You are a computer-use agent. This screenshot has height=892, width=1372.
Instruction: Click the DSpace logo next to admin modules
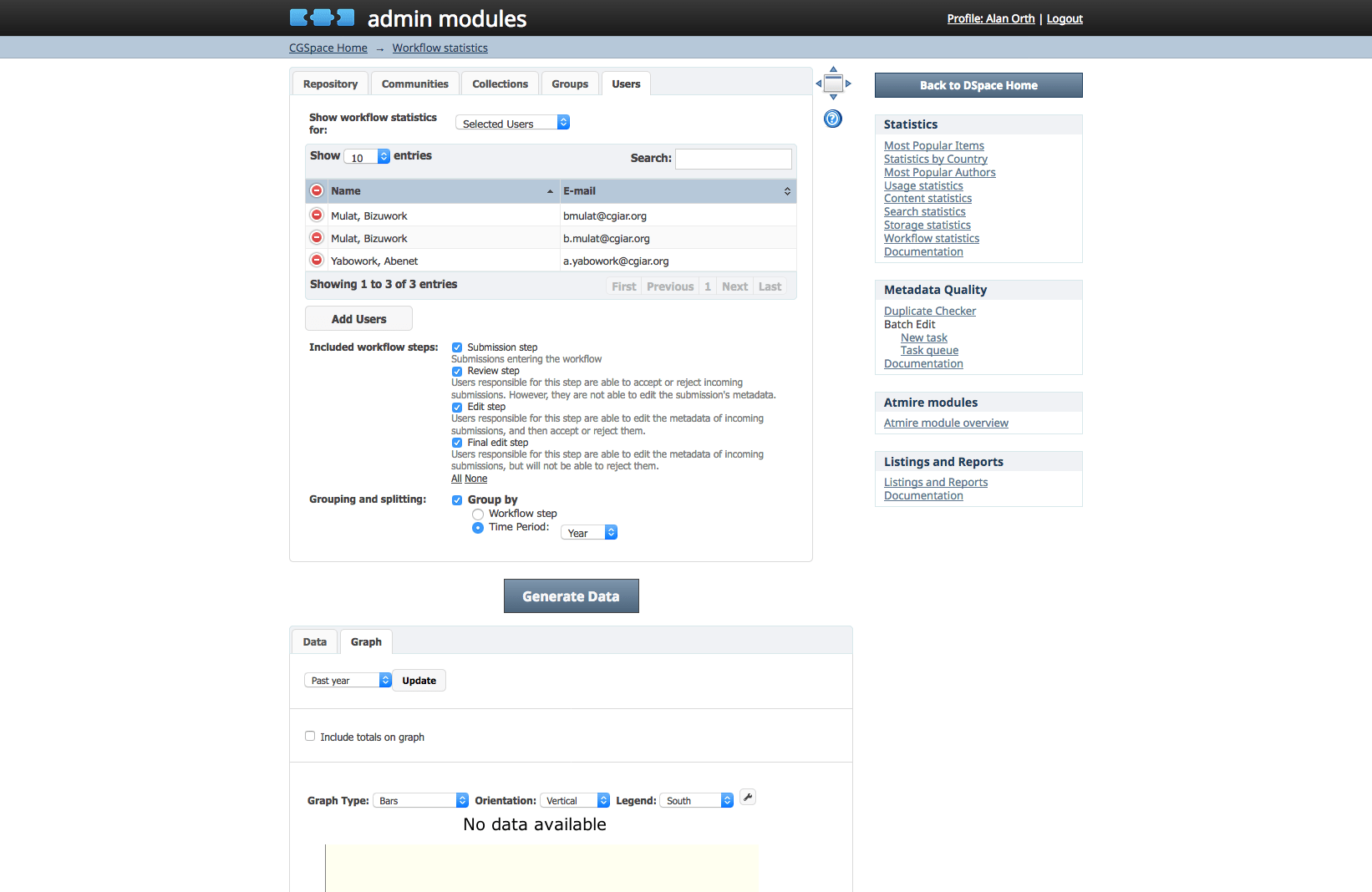click(323, 18)
